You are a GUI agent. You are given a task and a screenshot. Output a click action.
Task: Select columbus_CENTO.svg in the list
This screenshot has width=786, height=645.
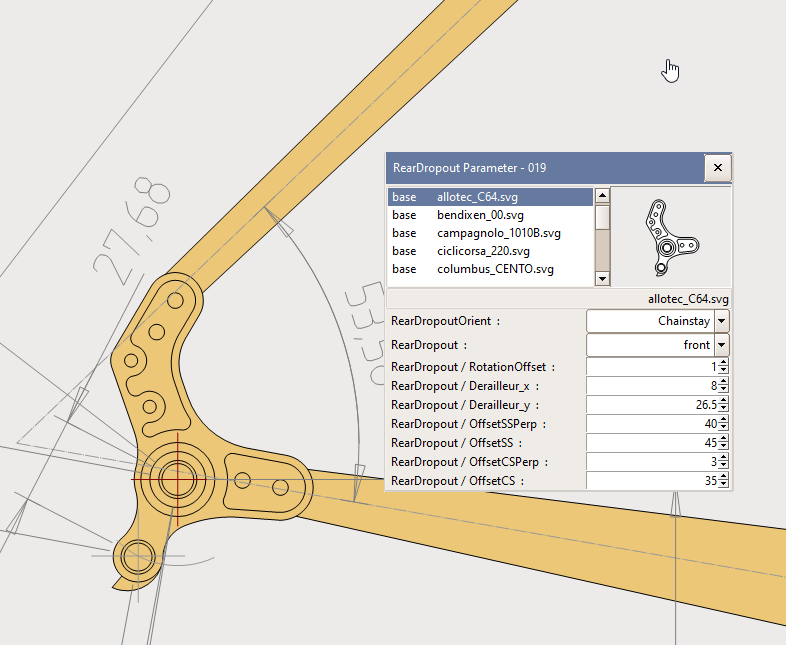click(495, 269)
